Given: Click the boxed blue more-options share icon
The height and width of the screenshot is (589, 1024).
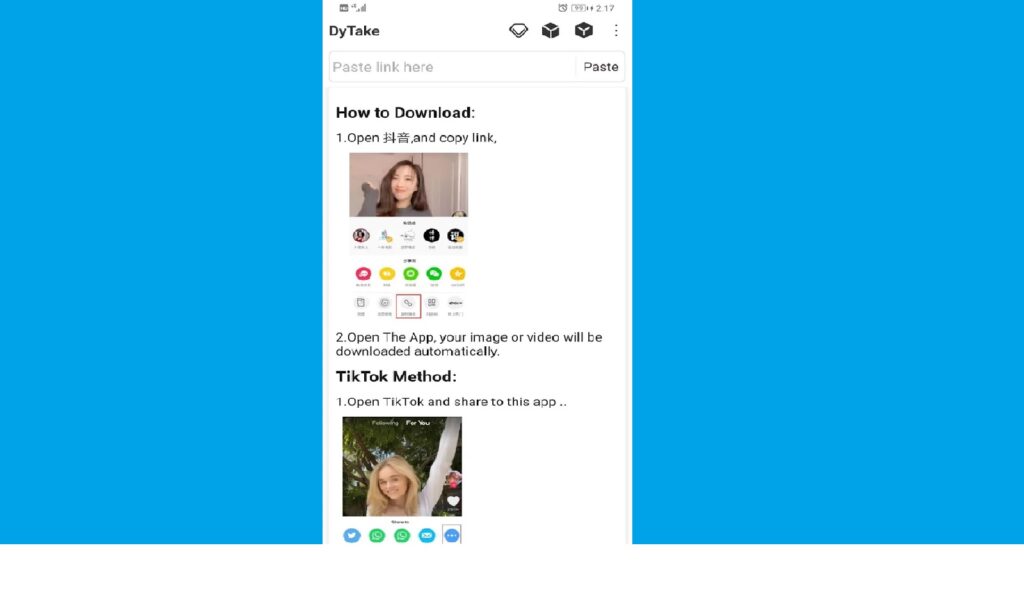Looking at the screenshot, I should pyautogui.click(x=452, y=536).
